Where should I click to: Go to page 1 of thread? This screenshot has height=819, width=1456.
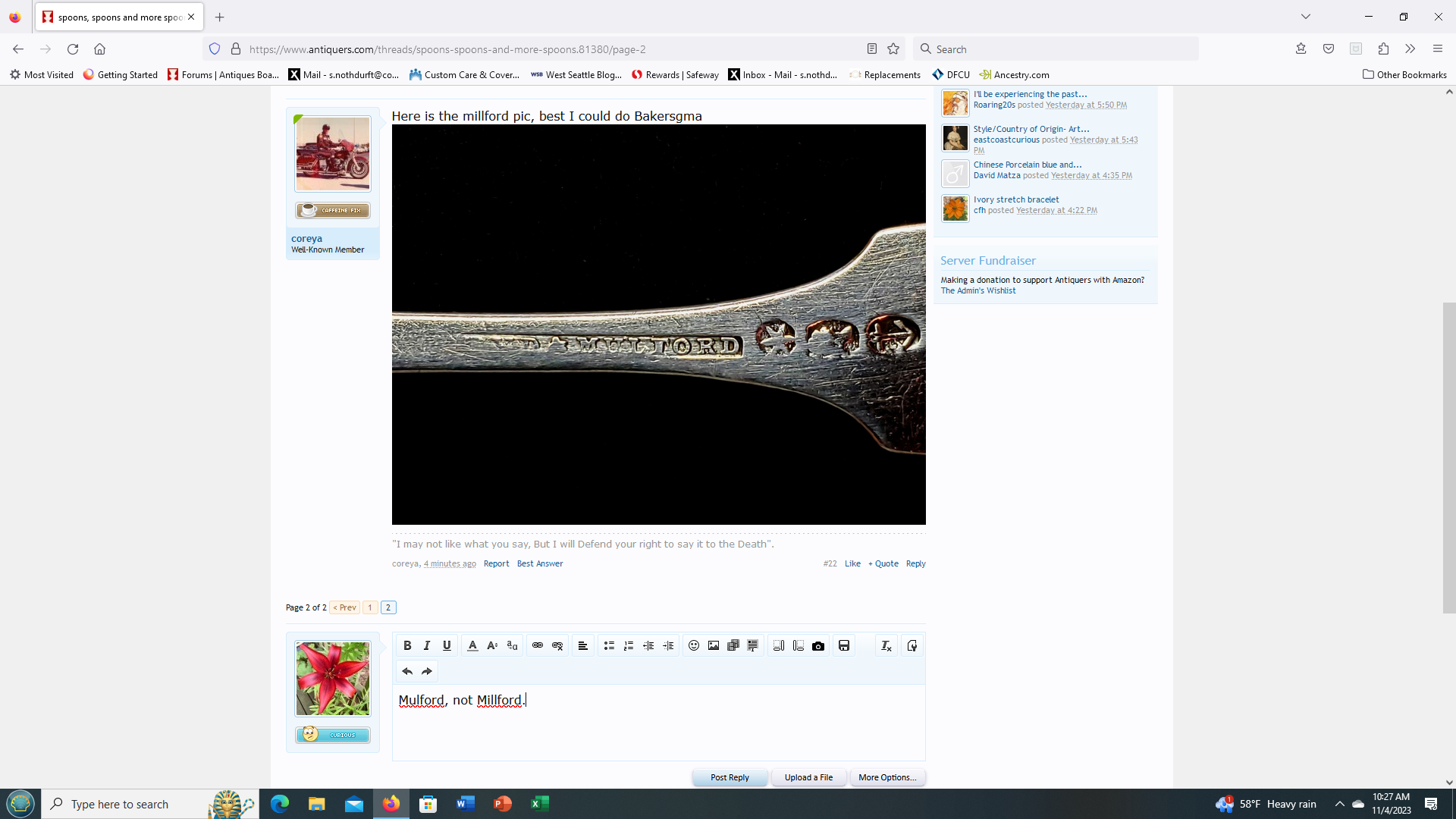(x=370, y=607)
